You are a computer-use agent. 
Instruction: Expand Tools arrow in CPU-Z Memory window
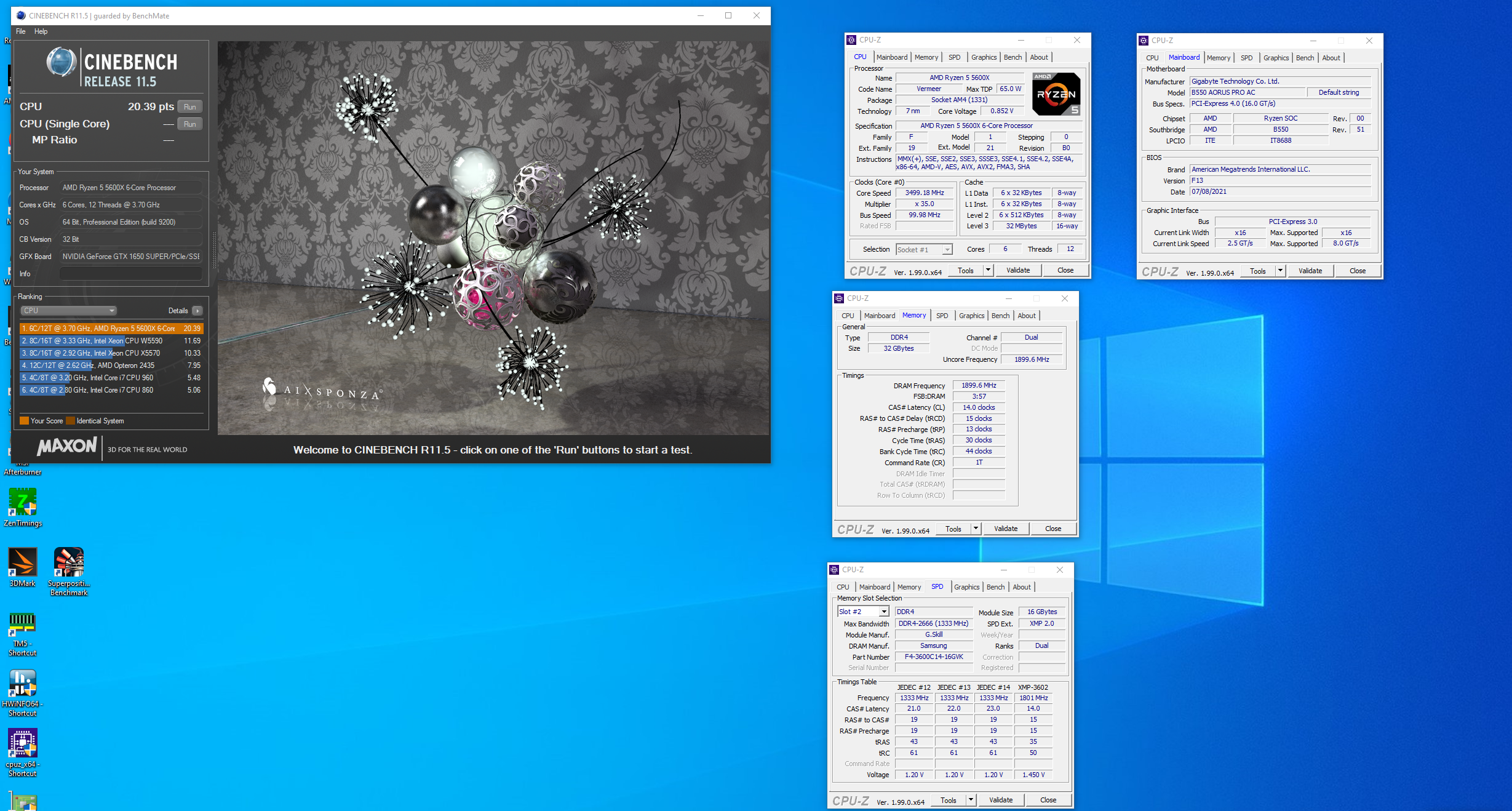coord(976,529)
